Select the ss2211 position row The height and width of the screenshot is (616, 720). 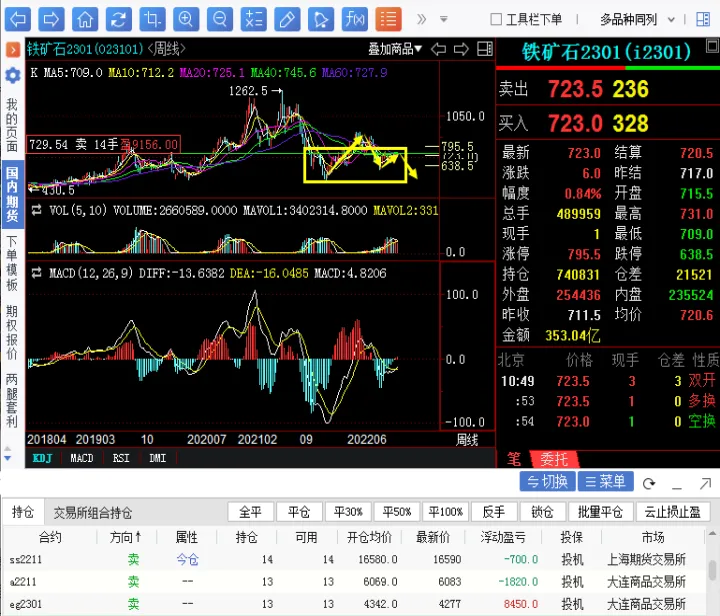[353, 559]
